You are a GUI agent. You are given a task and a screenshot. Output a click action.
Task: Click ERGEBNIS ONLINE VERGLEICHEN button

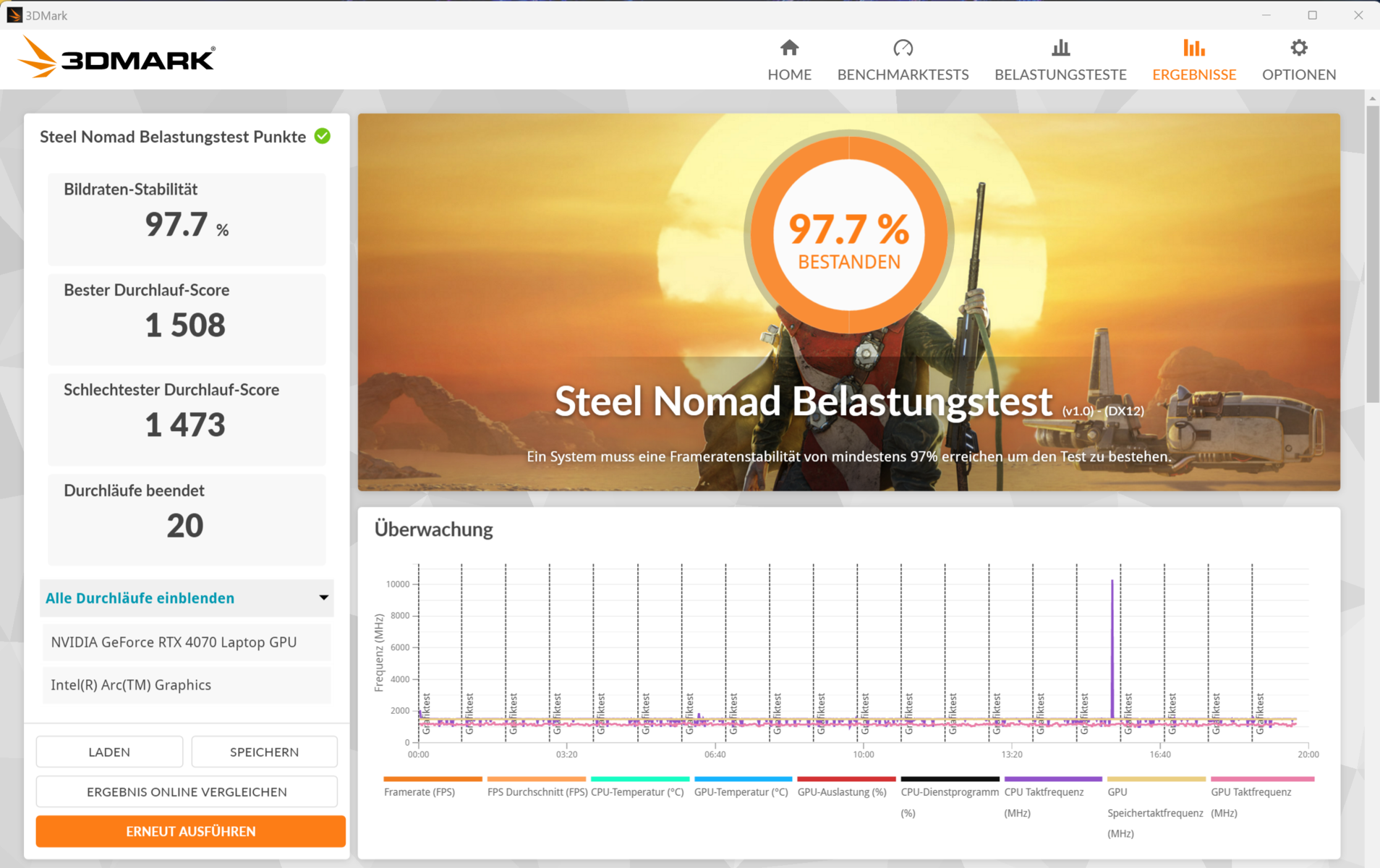(187, 792)
